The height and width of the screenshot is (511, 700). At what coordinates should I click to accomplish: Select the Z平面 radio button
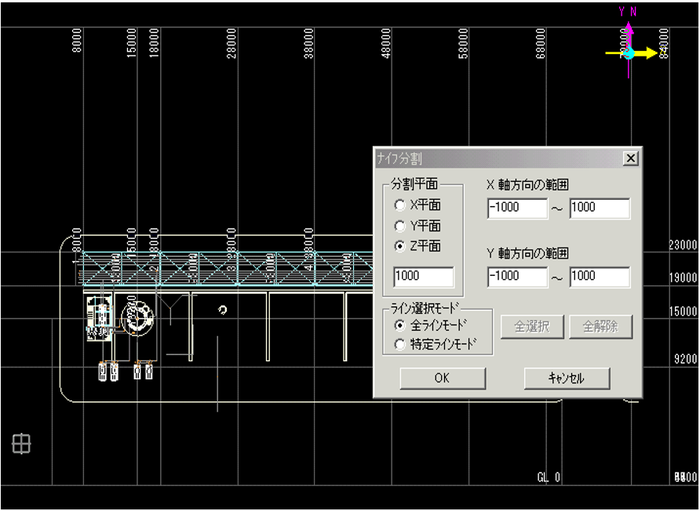[401, 245]
